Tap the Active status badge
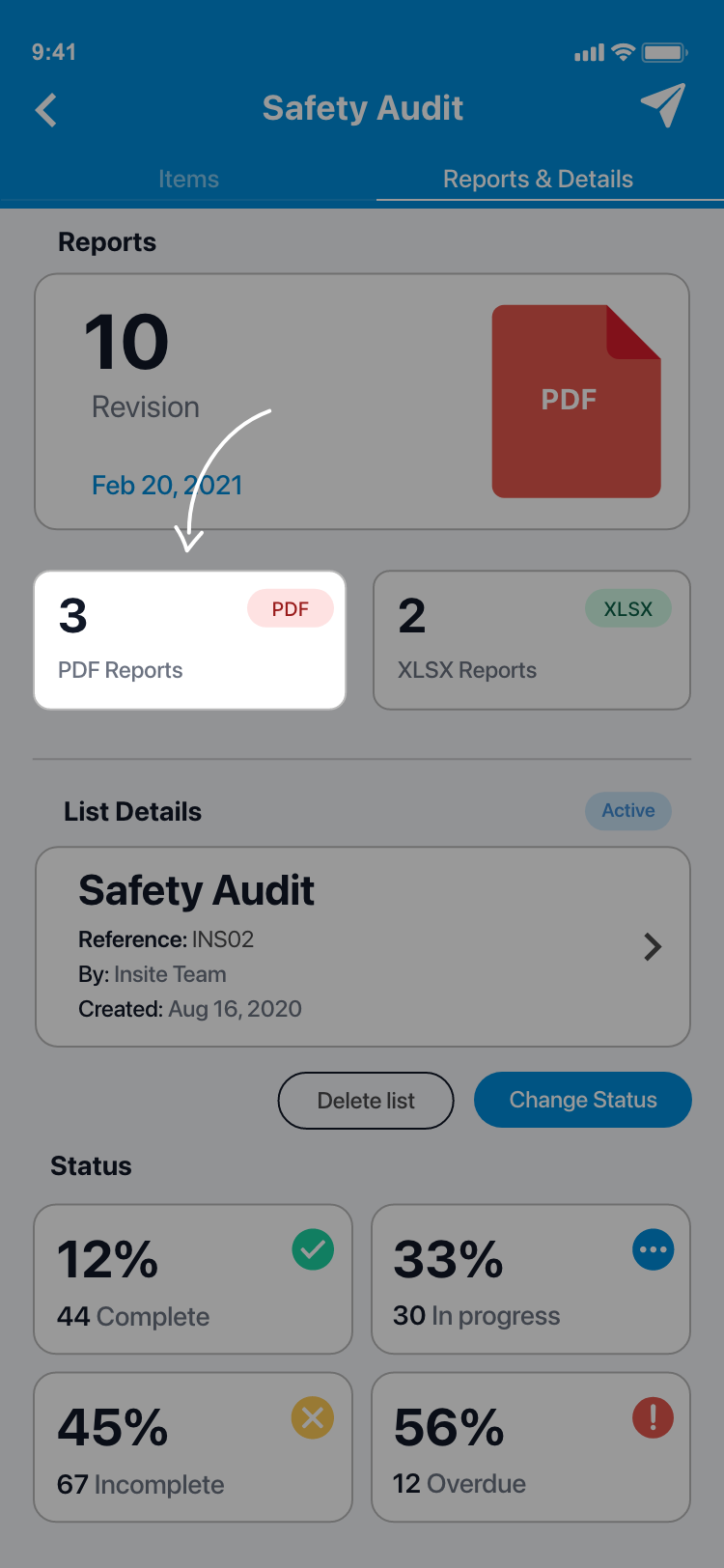Image resolution: width=724 pixels, height=1568 pixels. coord(627,811)
